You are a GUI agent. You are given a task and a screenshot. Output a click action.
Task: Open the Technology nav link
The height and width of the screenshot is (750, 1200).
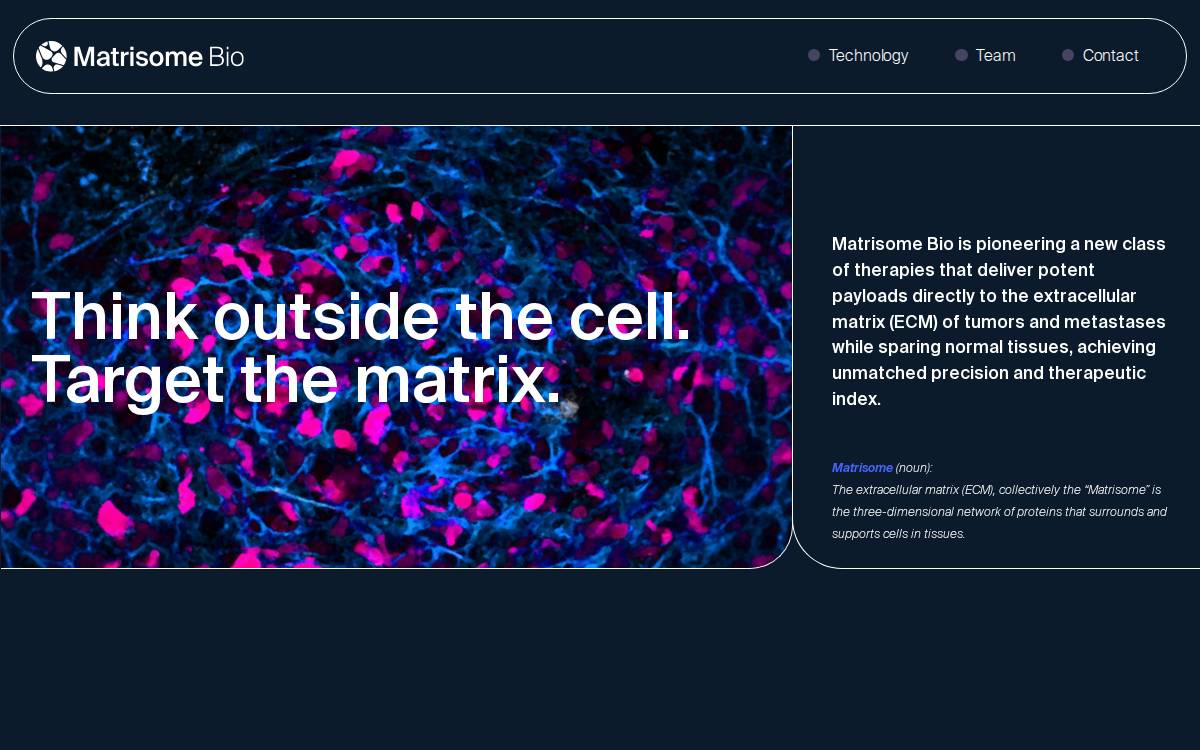click(868, 55)
